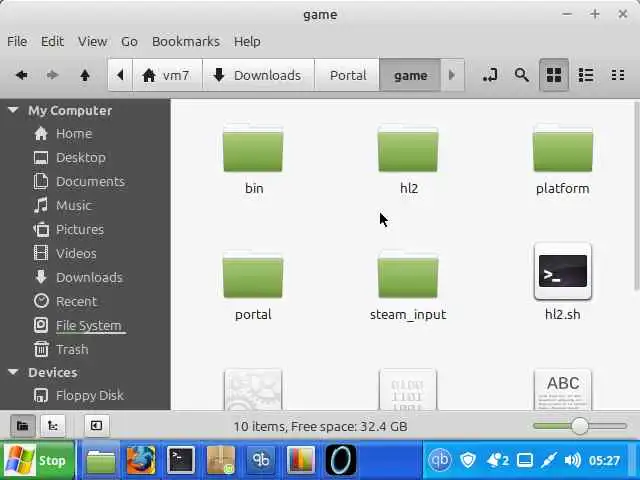Select game segment in path bar
This screenshot has height=480, width=640.
(x=410, y=75)
